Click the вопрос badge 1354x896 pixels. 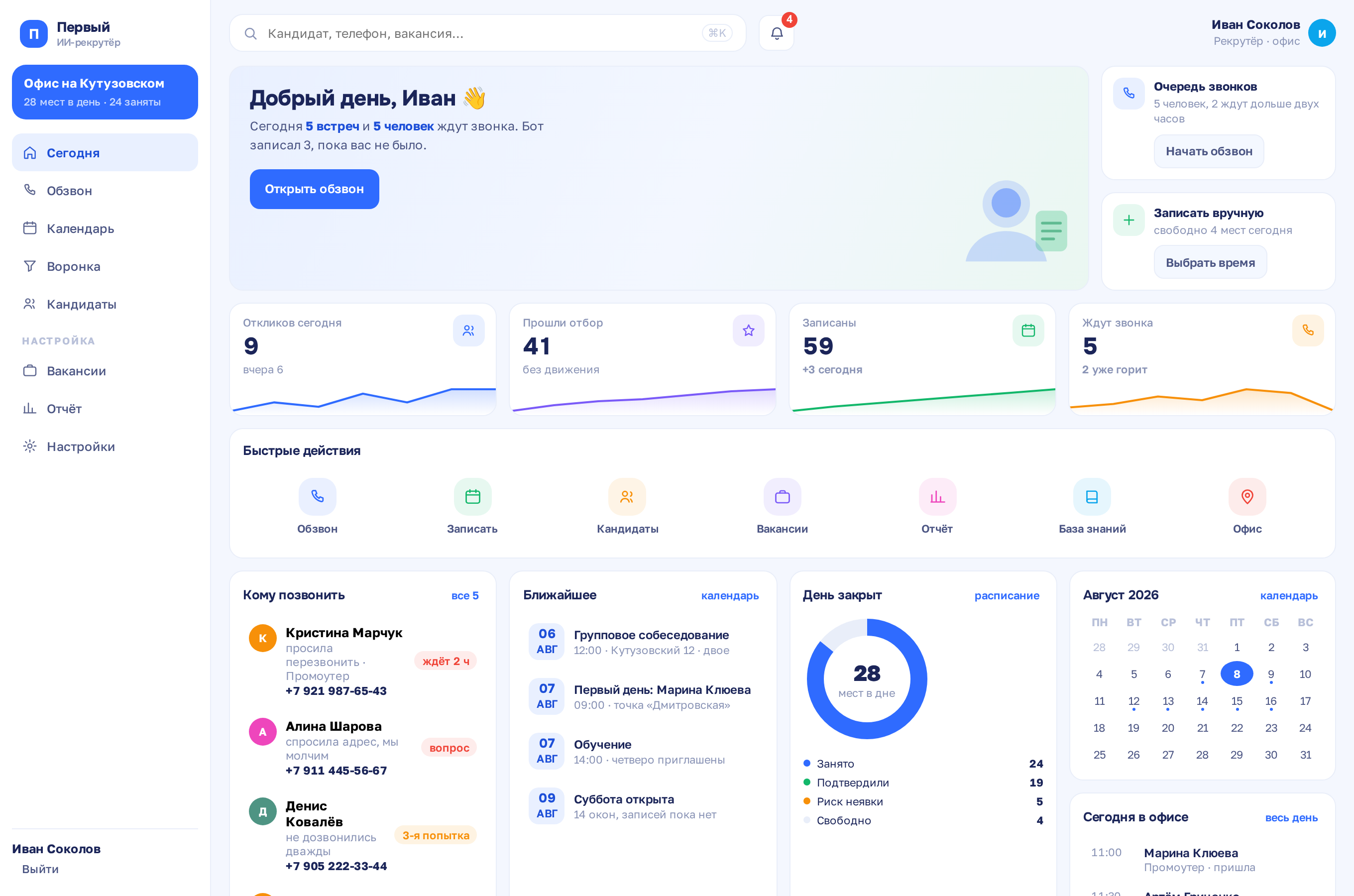coord(449,748)
